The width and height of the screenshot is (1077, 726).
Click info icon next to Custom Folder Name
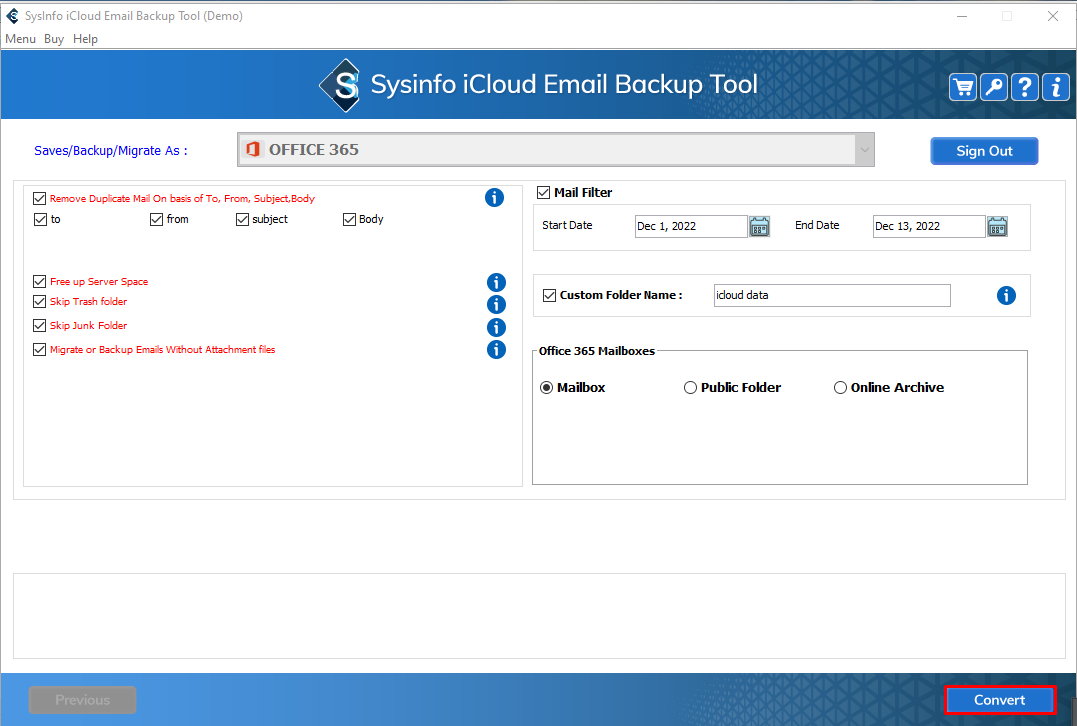pyautogui.click(x=1006, y=296)
